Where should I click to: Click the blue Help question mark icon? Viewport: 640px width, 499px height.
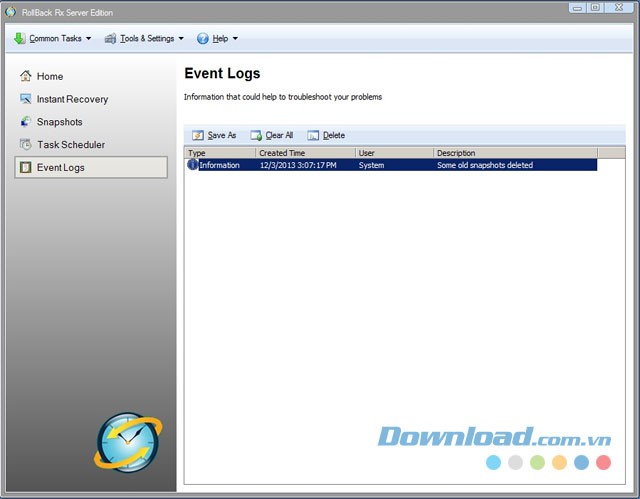[202, 39]
